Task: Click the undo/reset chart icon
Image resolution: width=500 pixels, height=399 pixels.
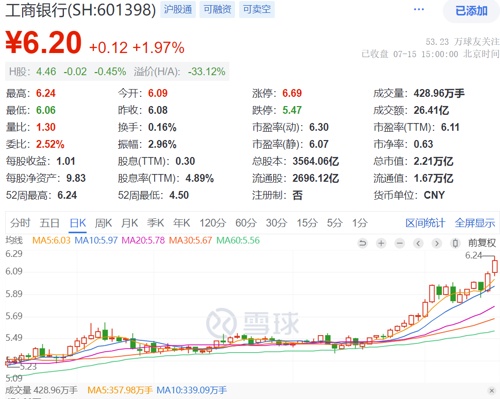Action: pyautogui.click(x=362, y=243)
